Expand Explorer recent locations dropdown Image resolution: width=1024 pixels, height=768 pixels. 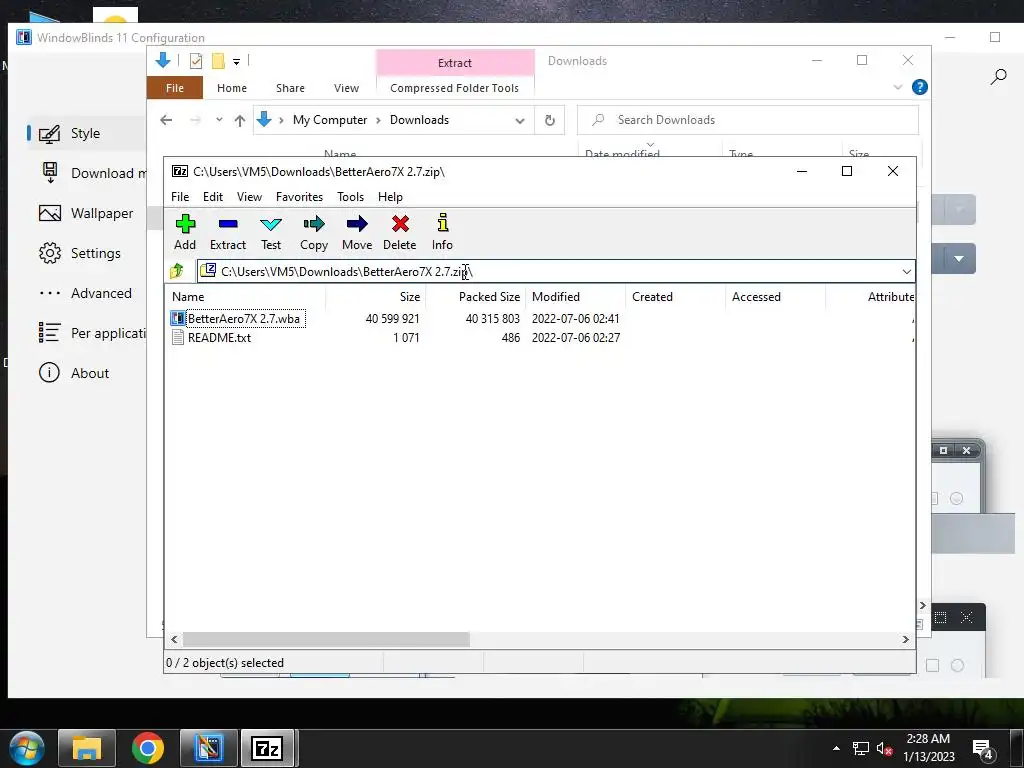pos(219,120)
